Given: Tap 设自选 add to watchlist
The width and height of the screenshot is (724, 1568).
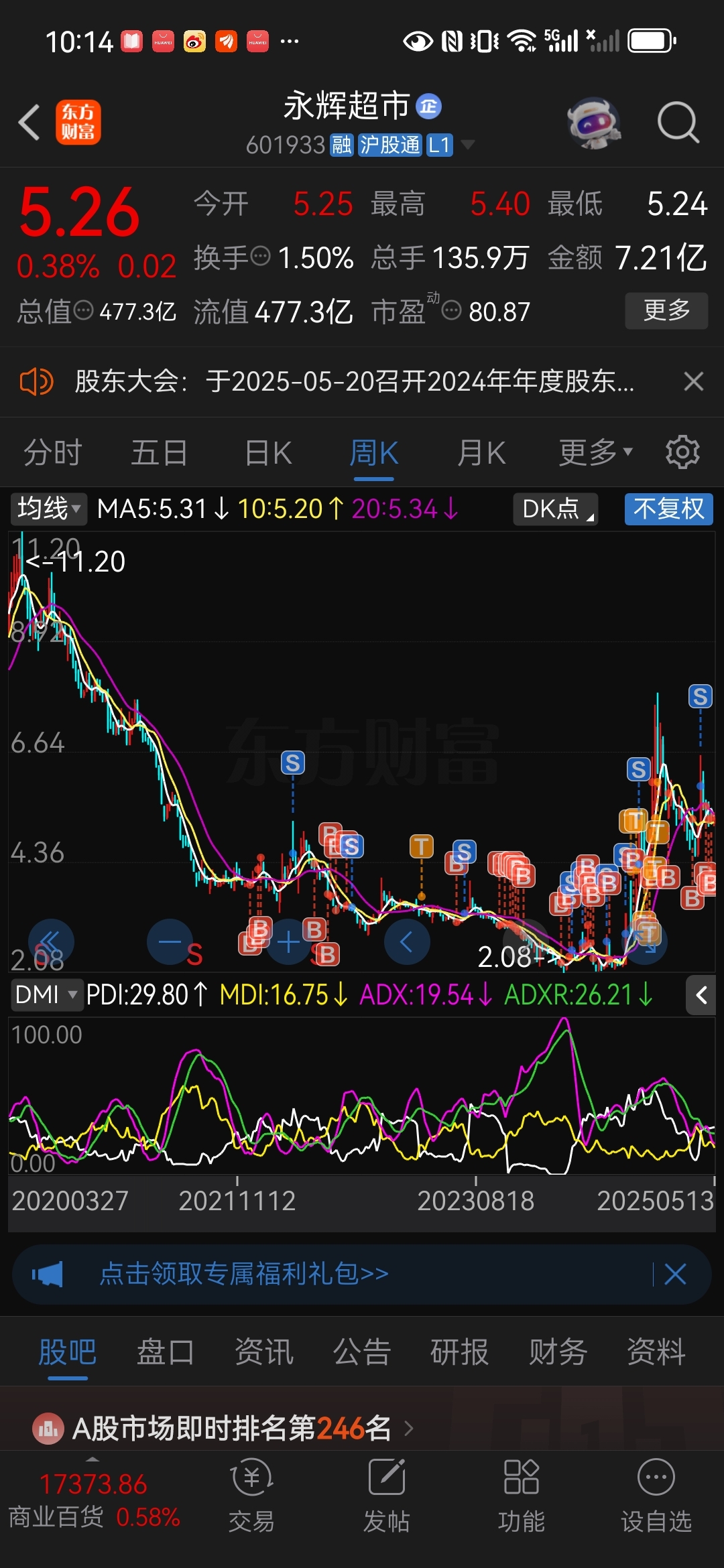Looking at the screenshot, I should [656, 1496].
